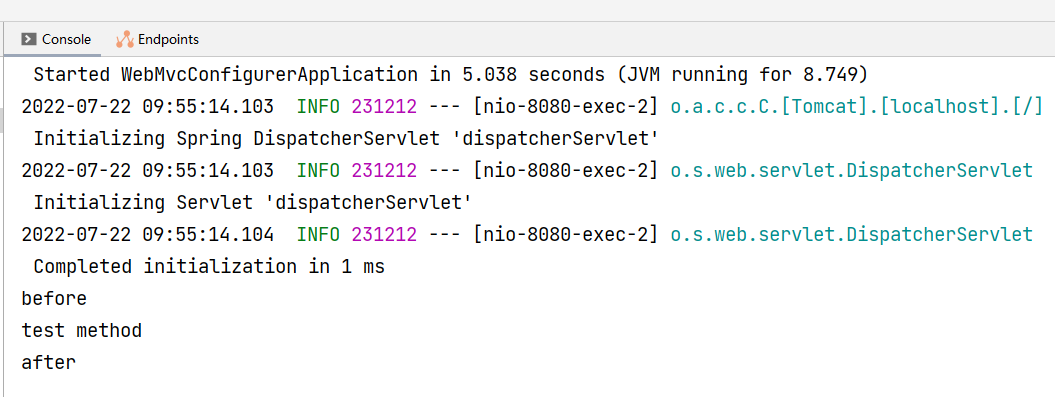Click the INFO level on the Tomcat log line
The width and height of the screenshot is (1055, 397).
pos(318,106)
